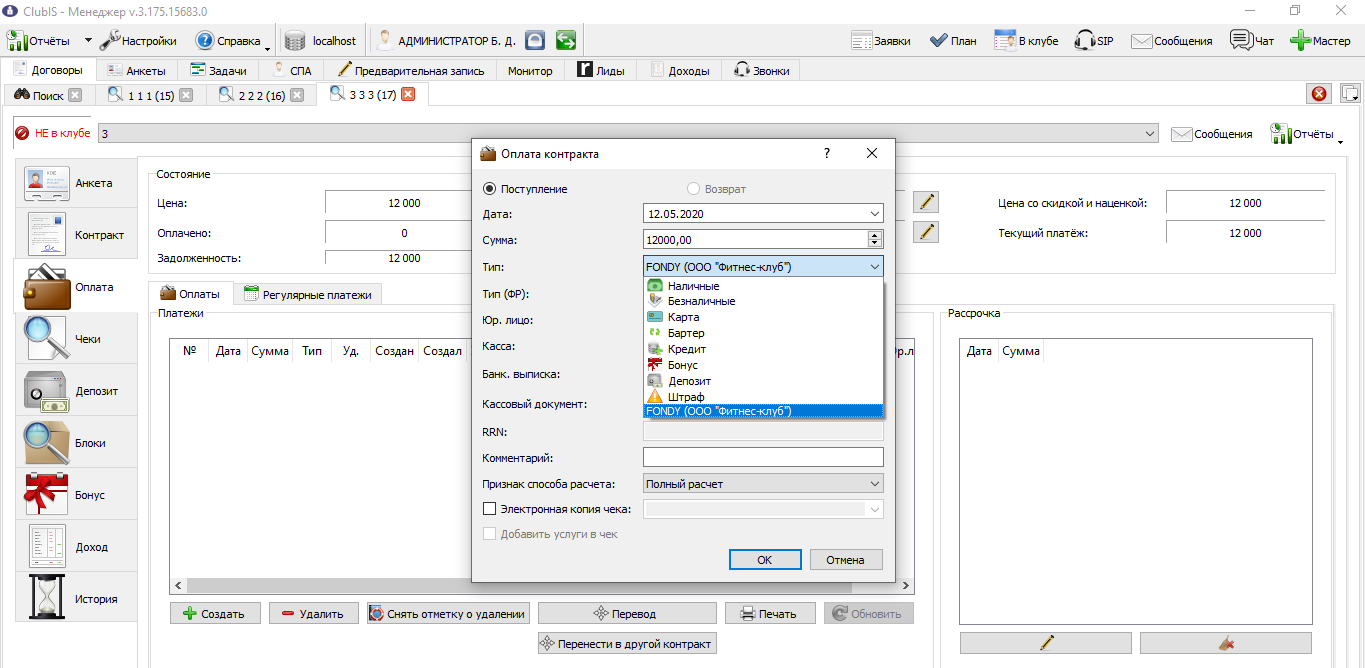Click red close-all tabs icon
The width and height of the screenshot is (1365, 668).
[x=1319, y=94]
